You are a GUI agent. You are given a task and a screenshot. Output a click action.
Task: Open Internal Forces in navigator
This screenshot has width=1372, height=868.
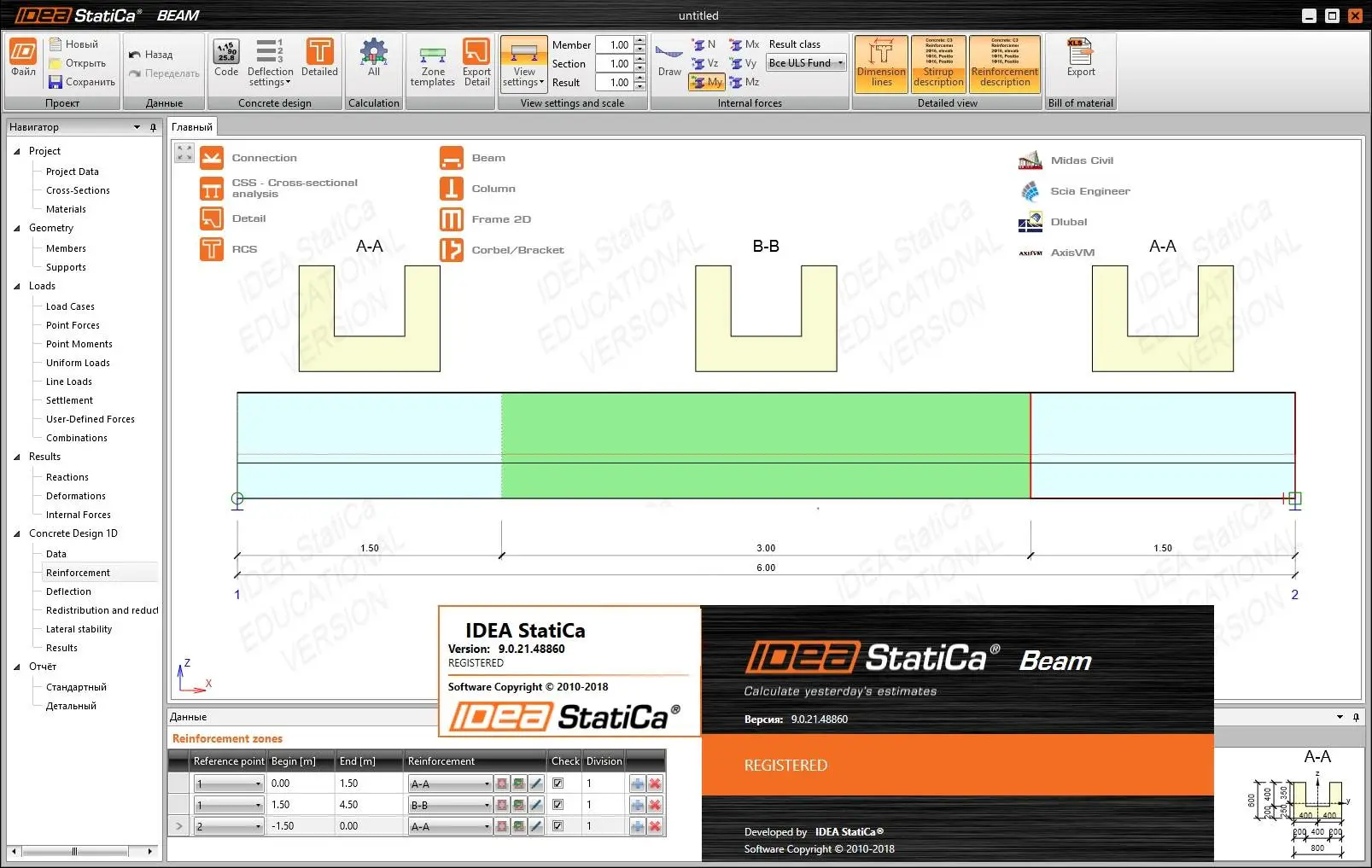pyautogui.click(x=79, y=515)
